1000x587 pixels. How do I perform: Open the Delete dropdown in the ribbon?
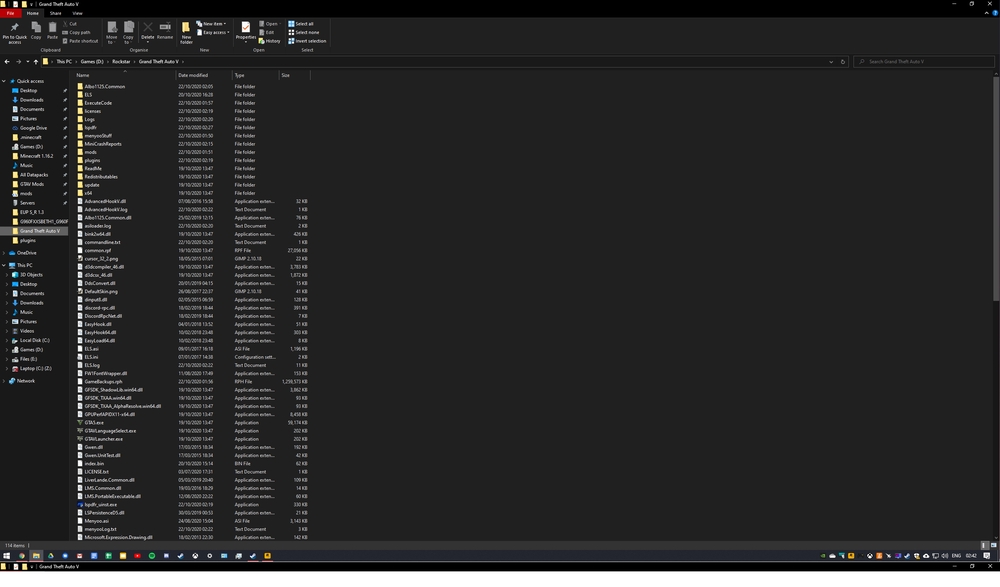pos(147,40)
